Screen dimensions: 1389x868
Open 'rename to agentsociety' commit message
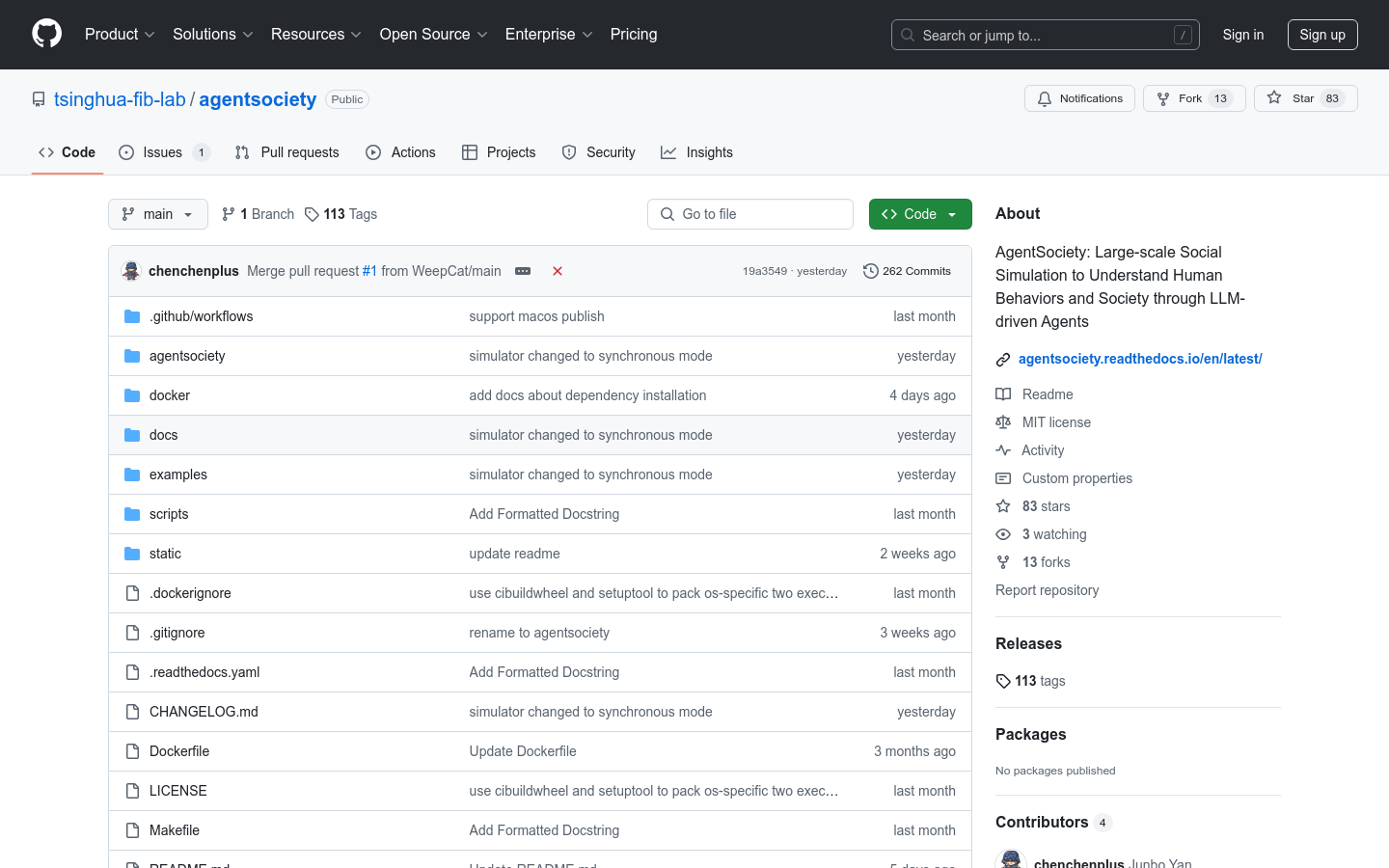pos(539,633)
